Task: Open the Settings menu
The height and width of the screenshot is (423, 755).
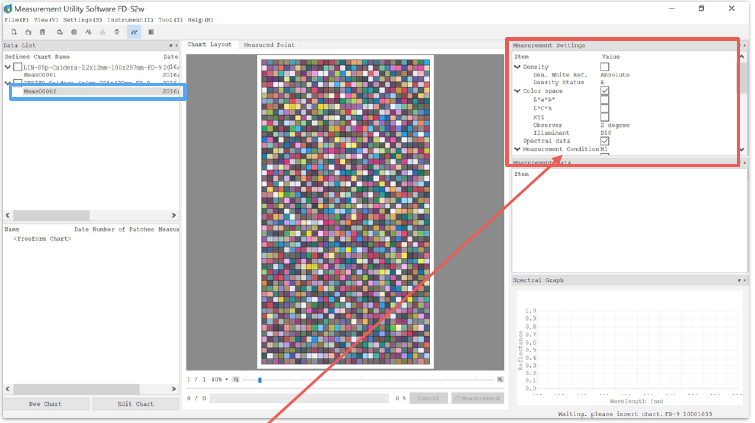Action: [x=82, y=20]
